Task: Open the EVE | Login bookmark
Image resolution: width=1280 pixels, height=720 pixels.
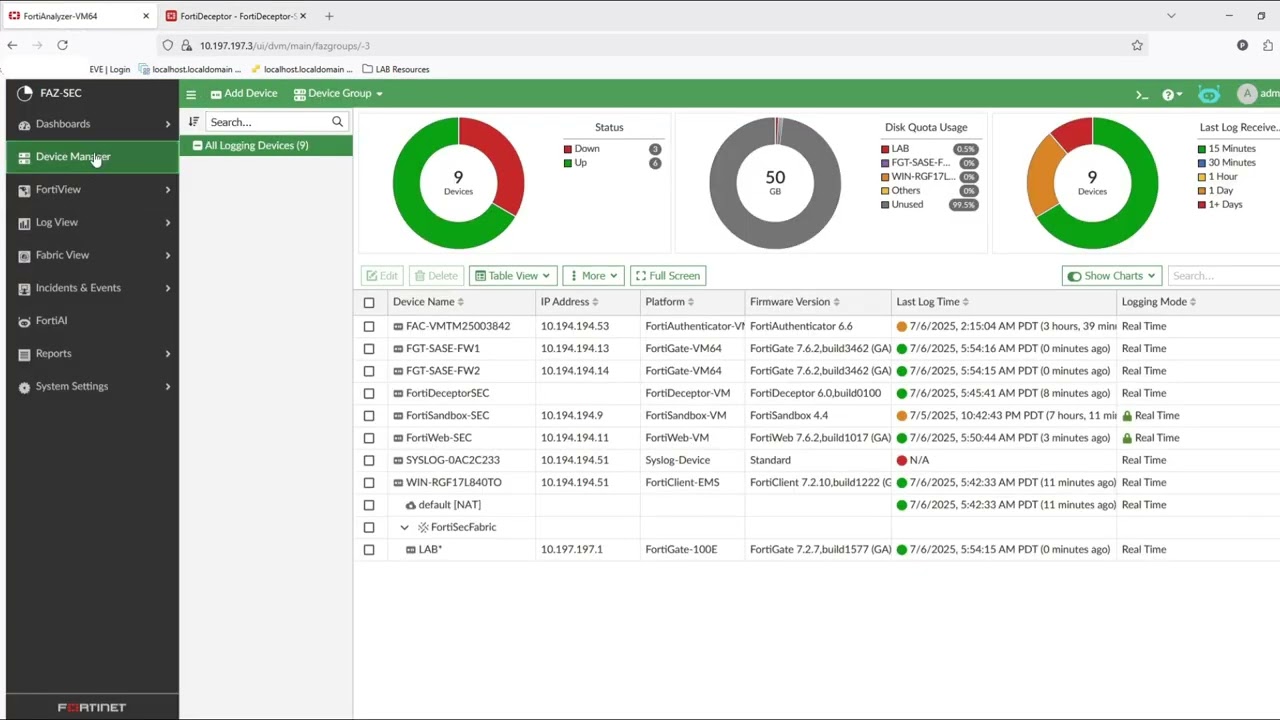Action: click(x=110, y=70)
